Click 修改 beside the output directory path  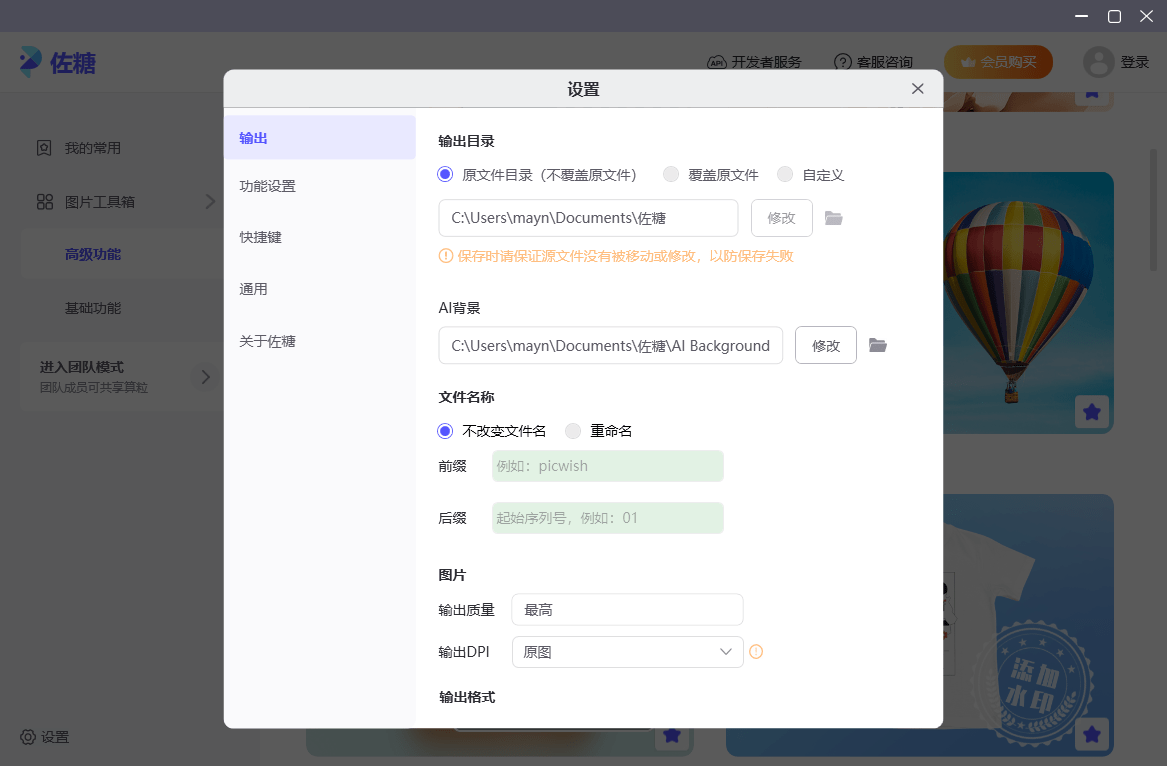coord(781,217)
